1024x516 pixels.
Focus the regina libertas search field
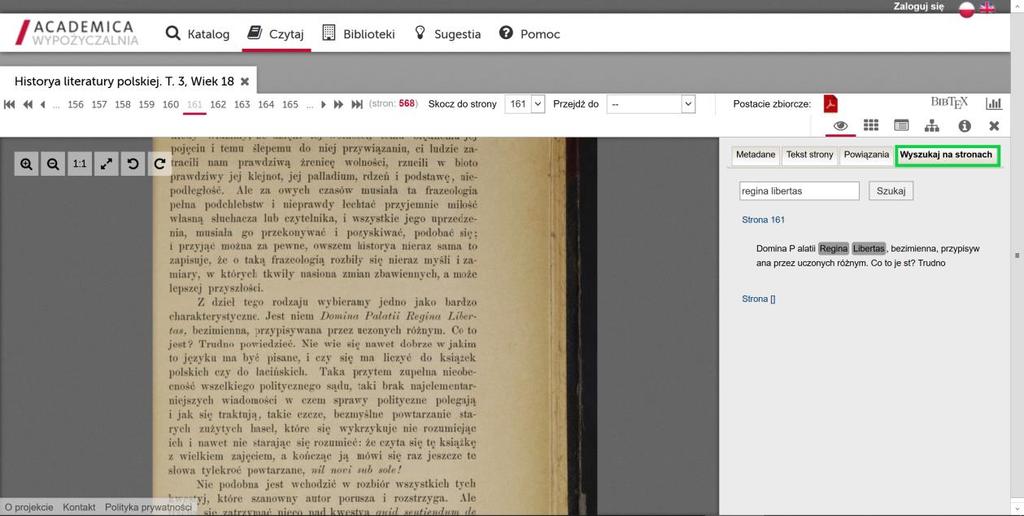pos(799,191)
